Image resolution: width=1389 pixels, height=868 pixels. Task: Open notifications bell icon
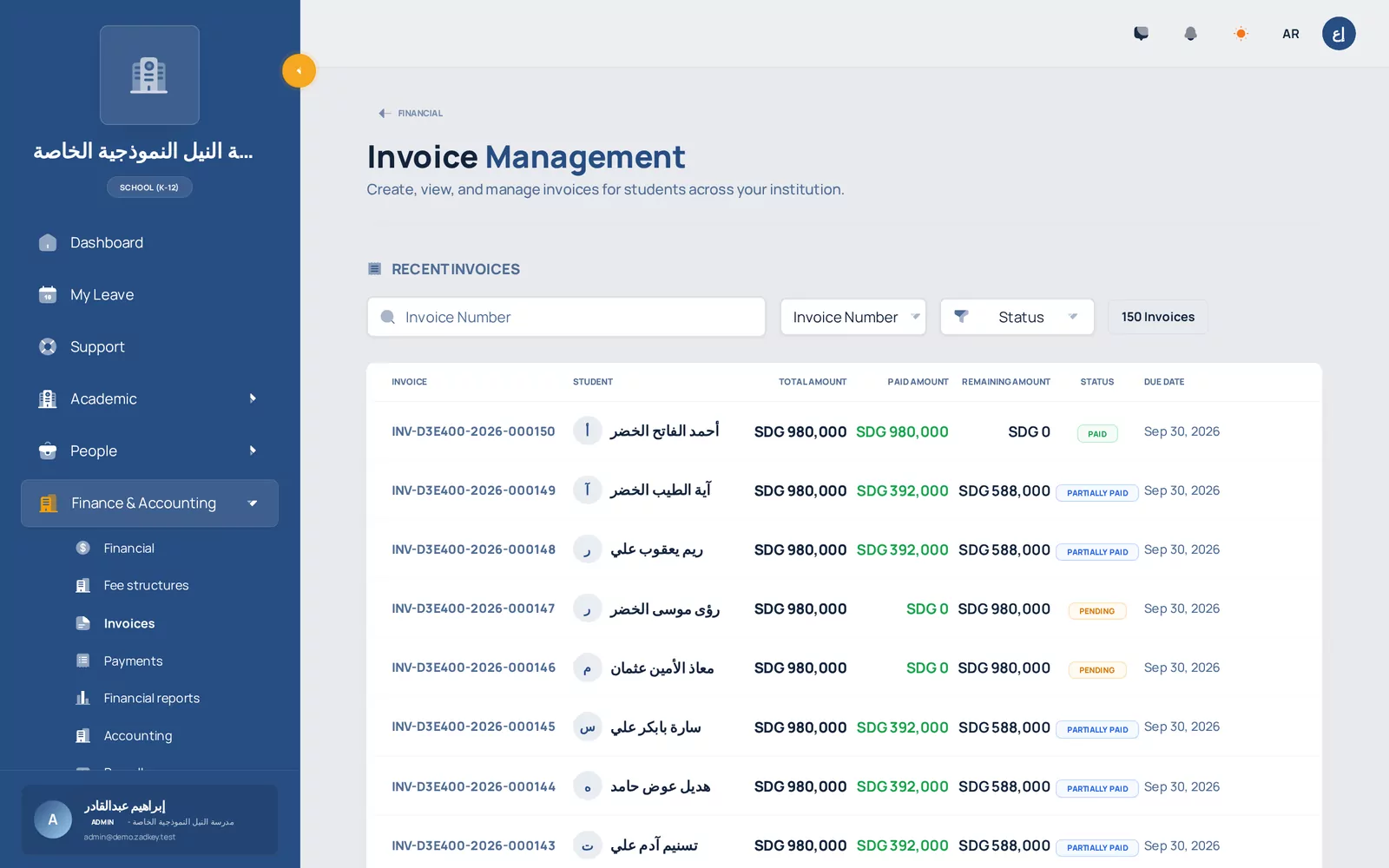click(x=1191, y=34)
